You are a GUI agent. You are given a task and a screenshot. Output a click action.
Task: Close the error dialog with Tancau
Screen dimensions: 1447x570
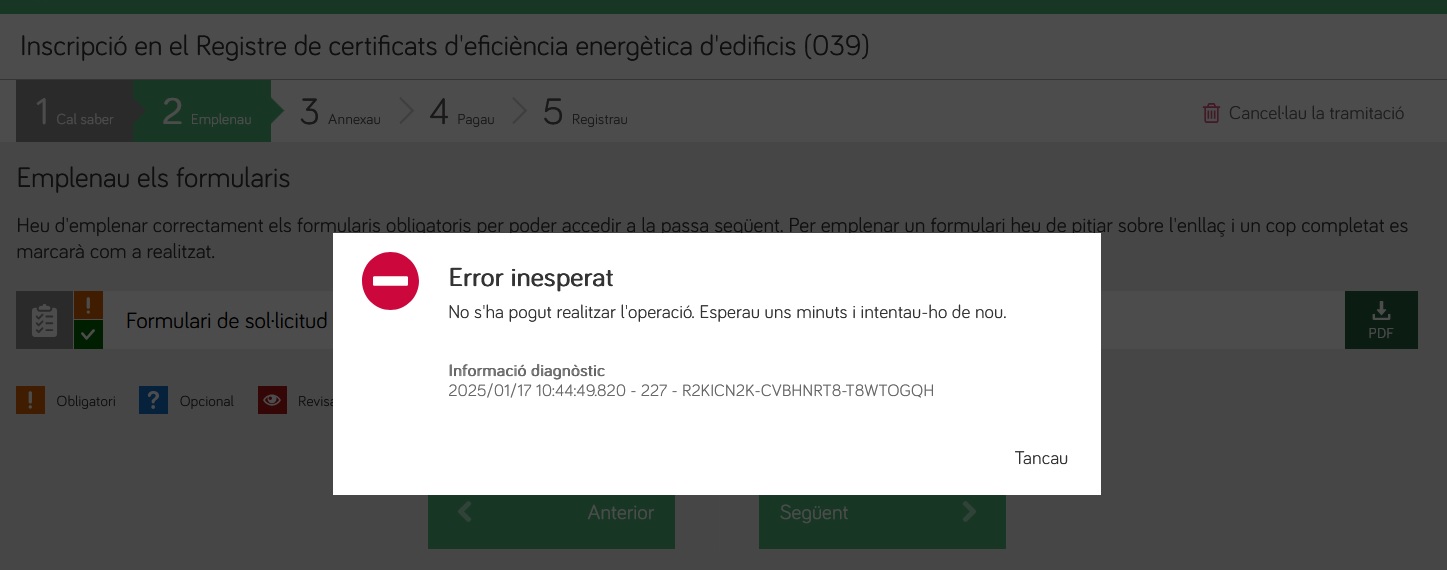pyautogui.click(x=1041, y=458)
